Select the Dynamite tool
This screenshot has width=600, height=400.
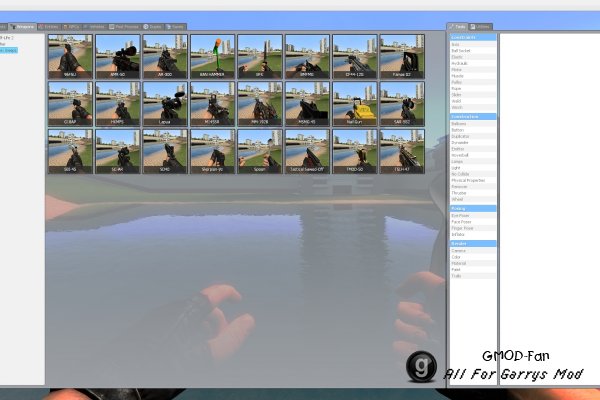[473, 142]
